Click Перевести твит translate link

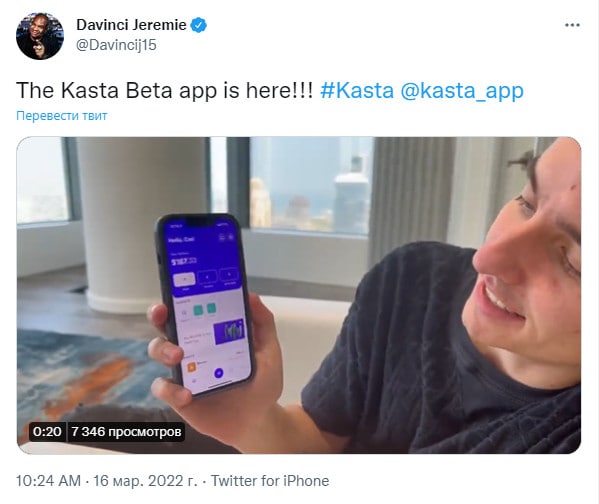pos(62,115)
